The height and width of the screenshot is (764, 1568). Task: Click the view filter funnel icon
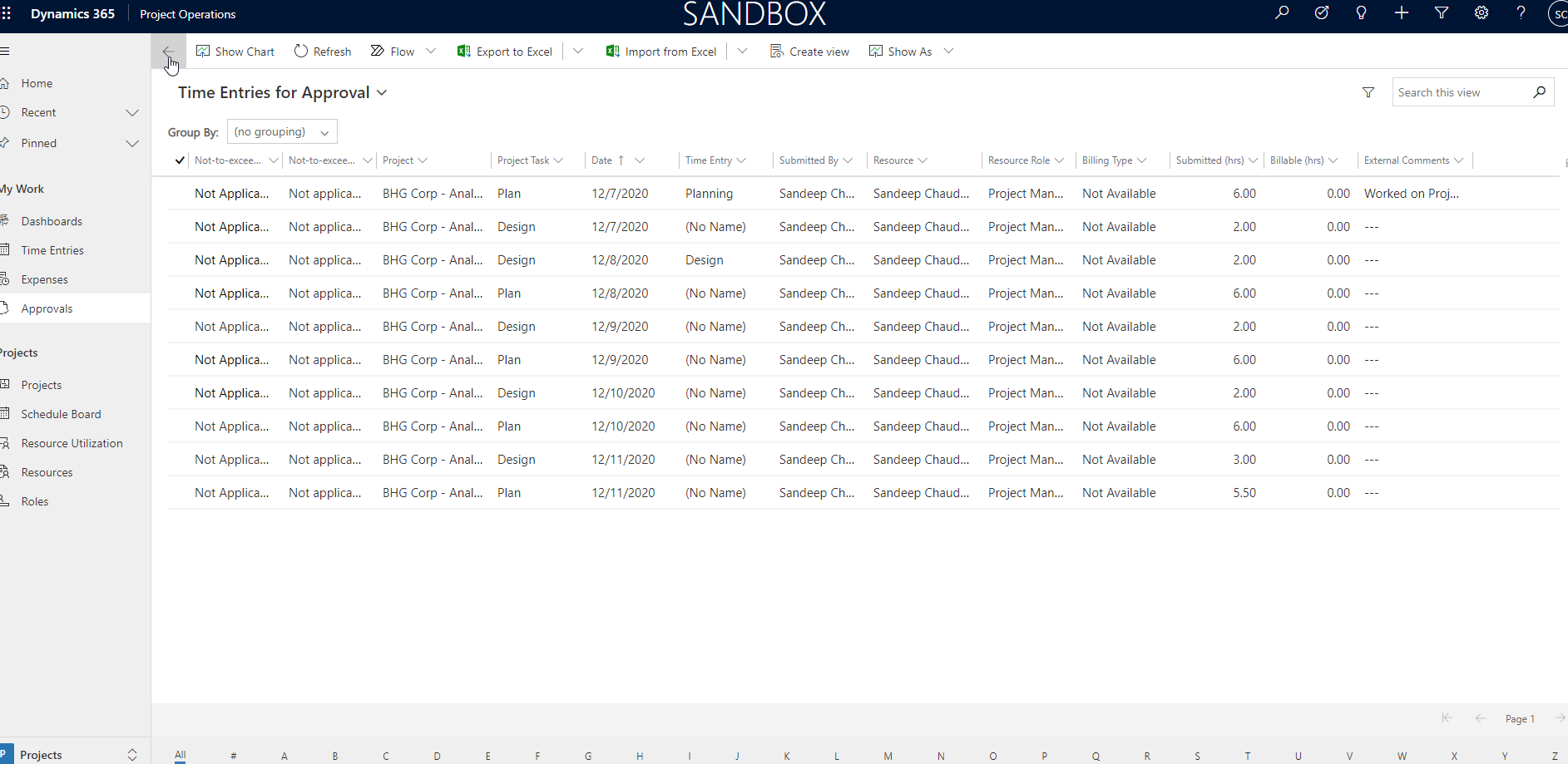coord(1368,92)
